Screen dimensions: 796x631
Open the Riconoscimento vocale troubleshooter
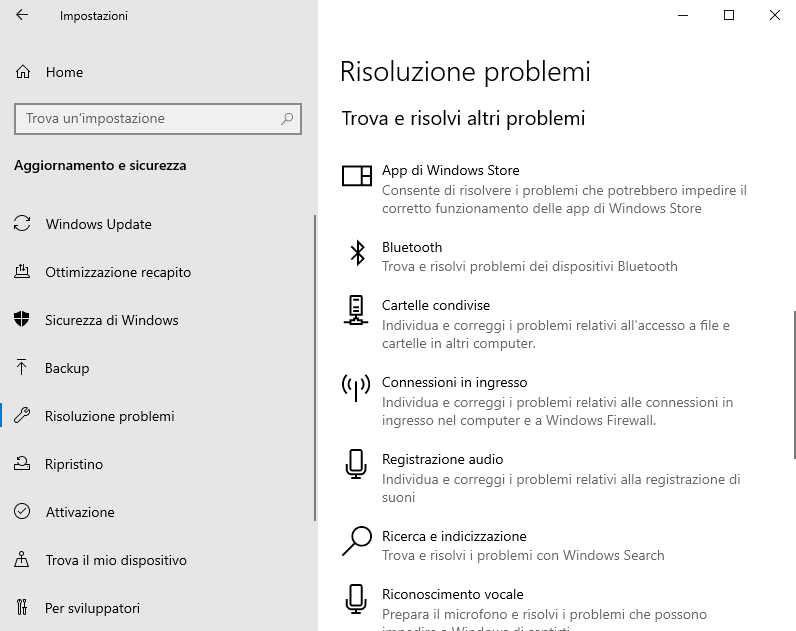452,594
